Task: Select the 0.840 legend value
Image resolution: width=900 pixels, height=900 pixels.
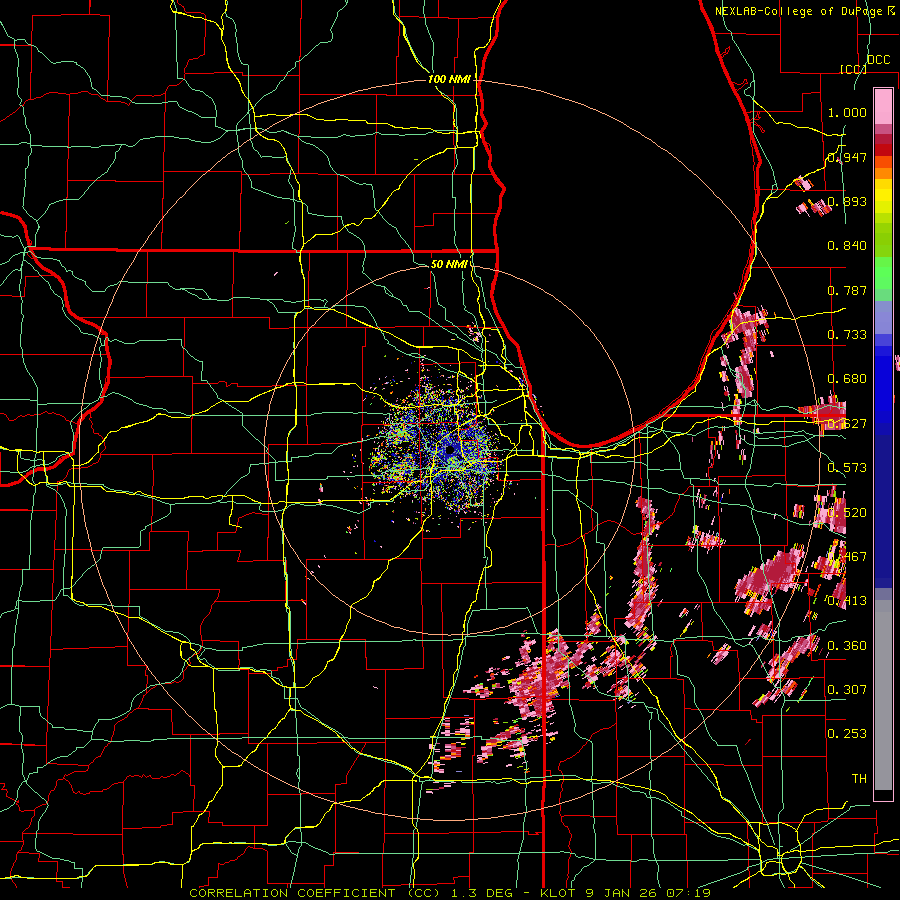Action: 847,246
